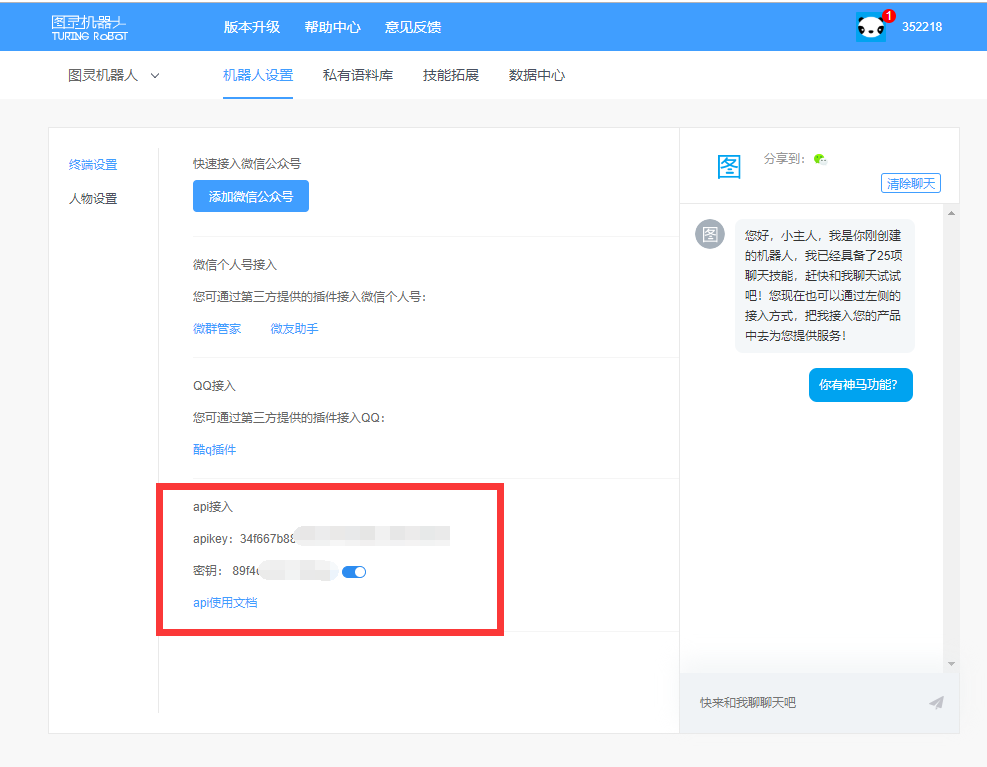
Task: Open the 微群管家 link
Action: point(217,329)
